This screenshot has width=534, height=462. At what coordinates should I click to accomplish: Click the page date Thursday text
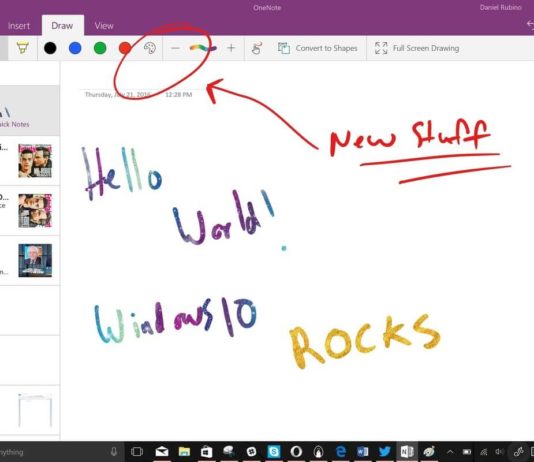pyautogui.click(x=117, y=94)
